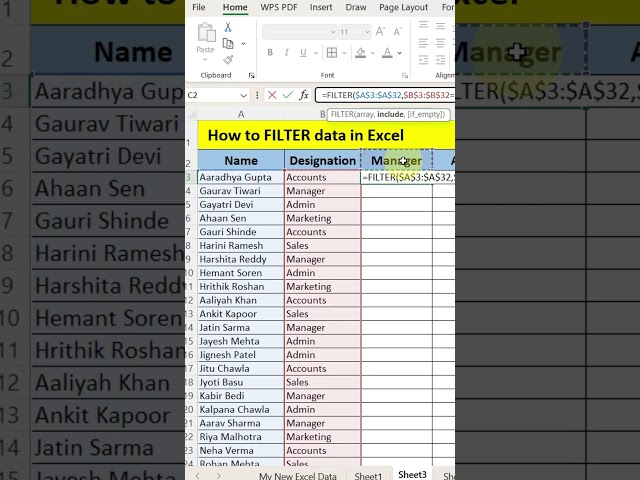Select the Name header cell
Viewport: 640px width, 480px height.
coord(241,160)
